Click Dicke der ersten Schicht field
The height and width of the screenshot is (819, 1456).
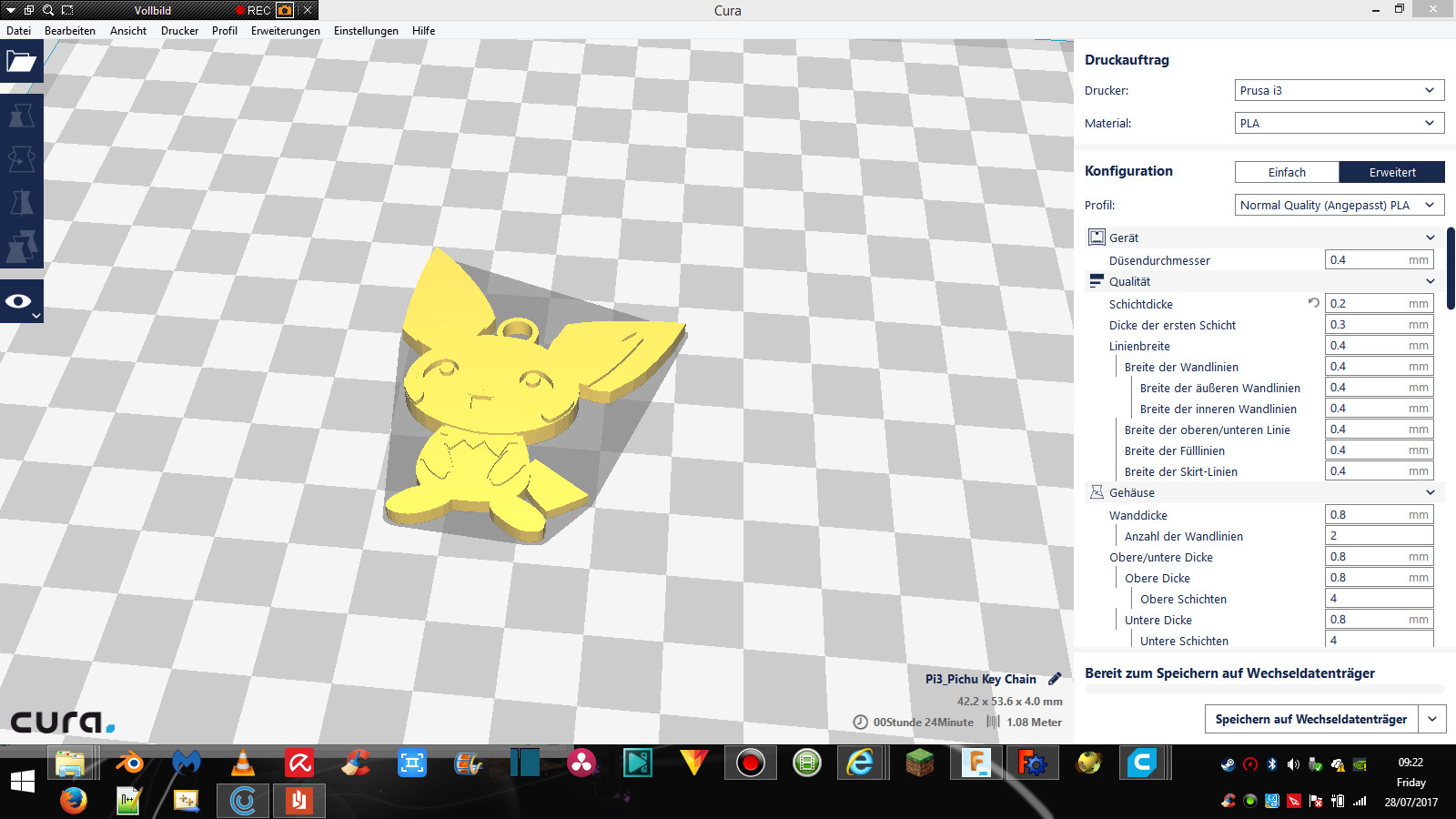point(1380,324)
